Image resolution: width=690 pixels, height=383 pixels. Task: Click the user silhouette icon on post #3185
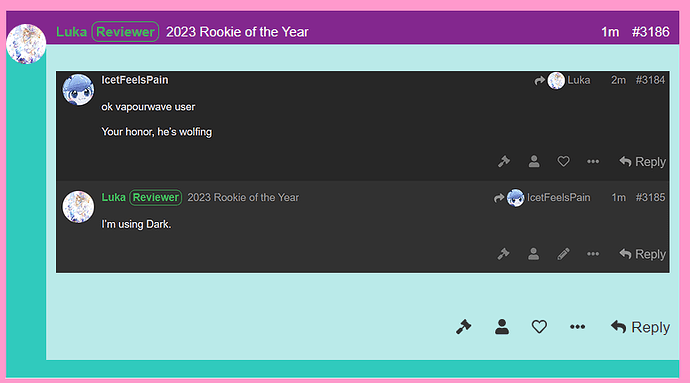[533, 254]
